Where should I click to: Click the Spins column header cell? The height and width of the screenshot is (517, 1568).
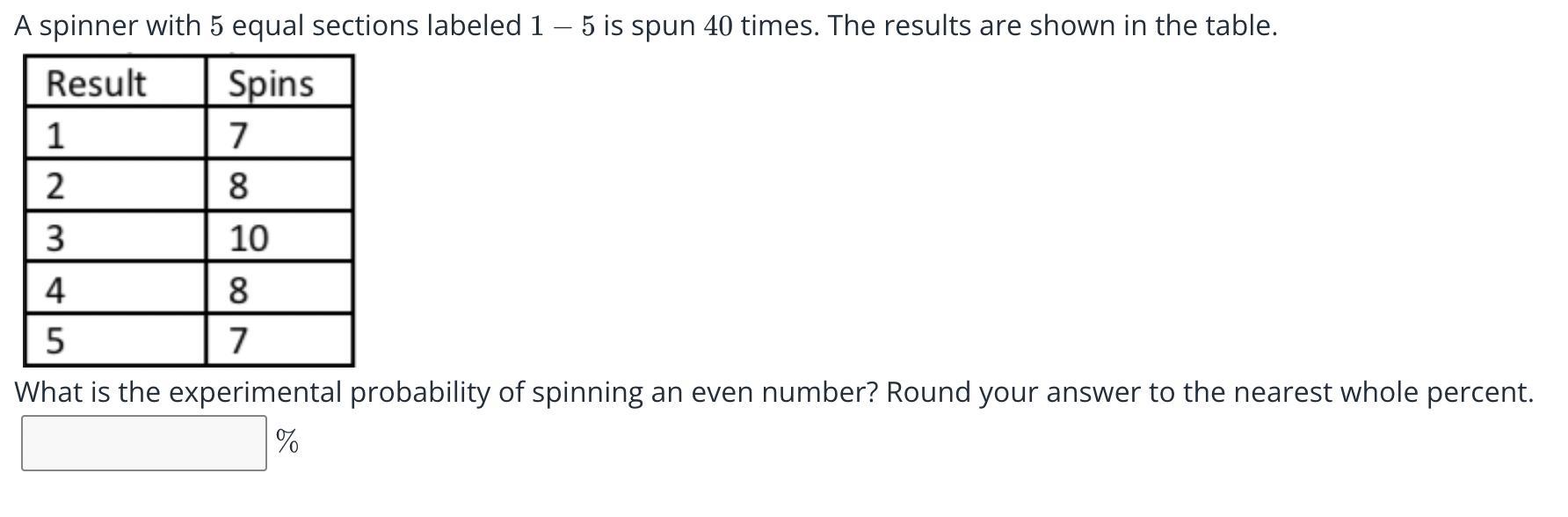[279, 83]
